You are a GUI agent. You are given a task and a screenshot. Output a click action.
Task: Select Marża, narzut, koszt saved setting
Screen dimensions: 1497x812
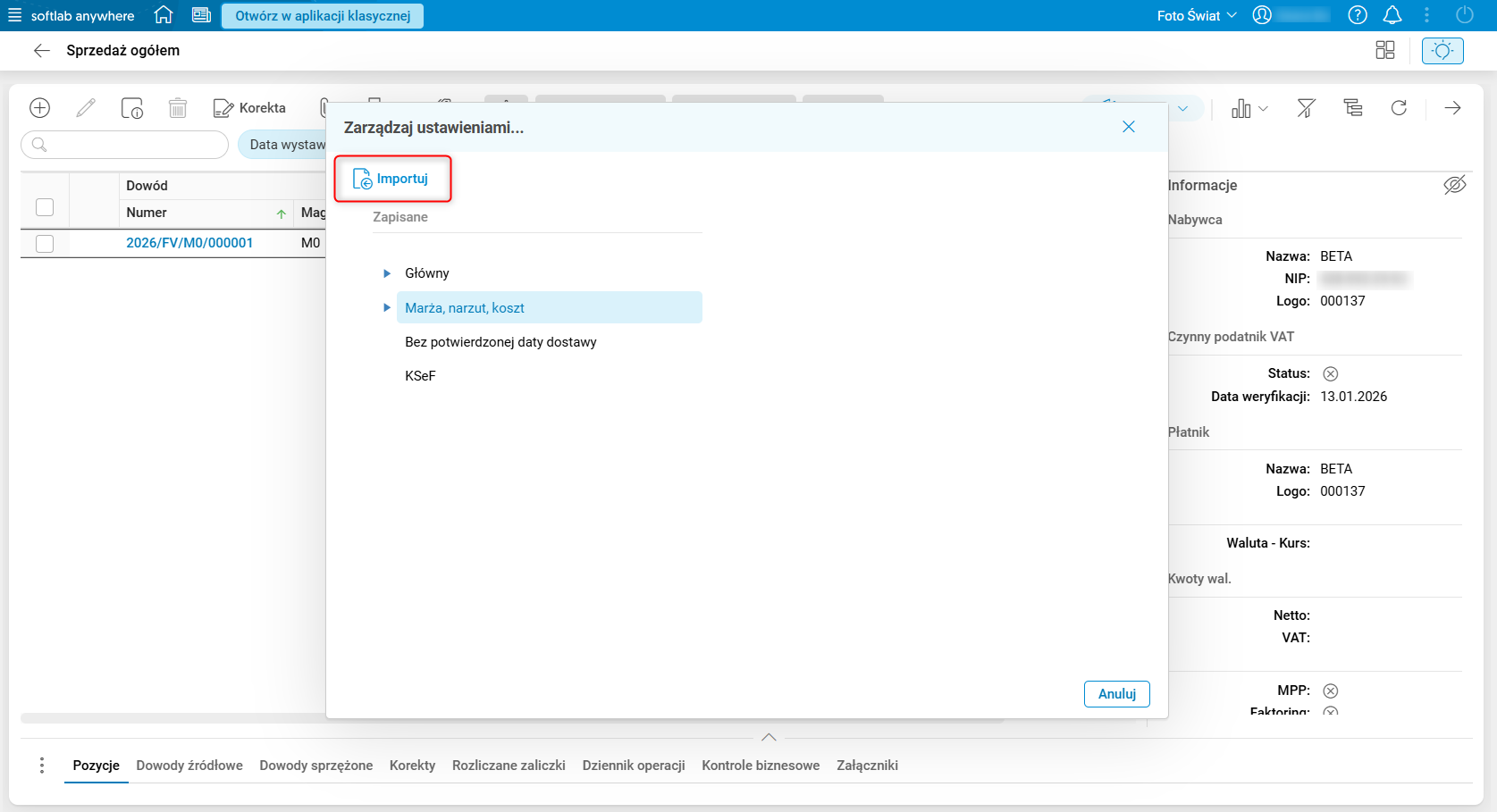tap(549, 307)
